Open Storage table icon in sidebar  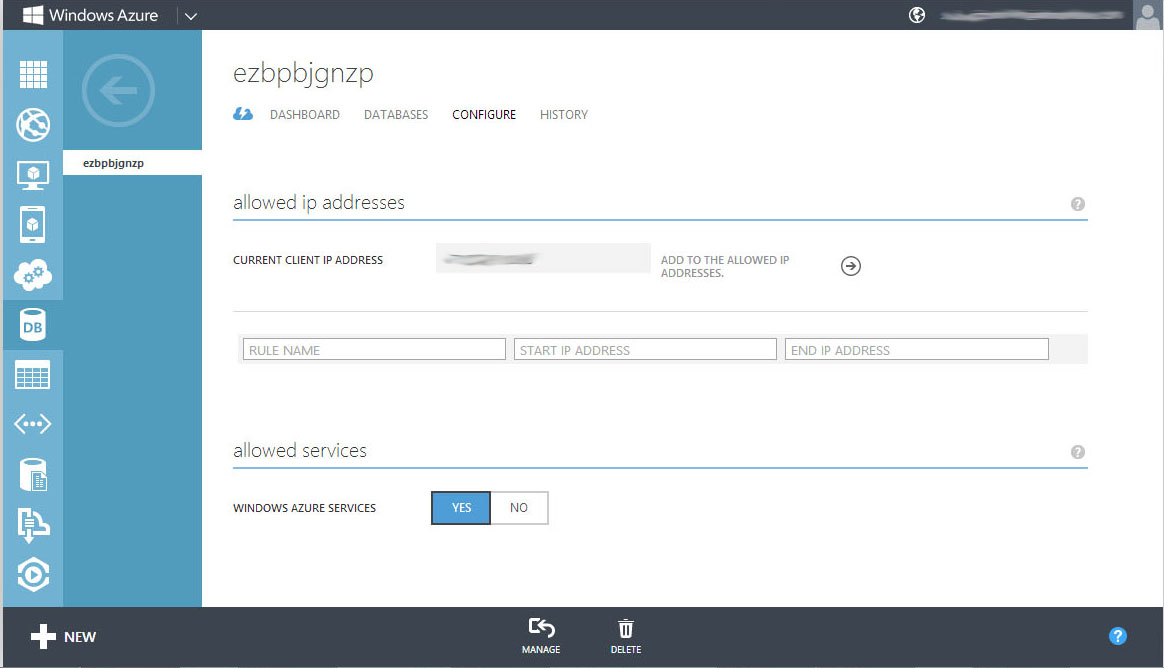pos(33,375)
